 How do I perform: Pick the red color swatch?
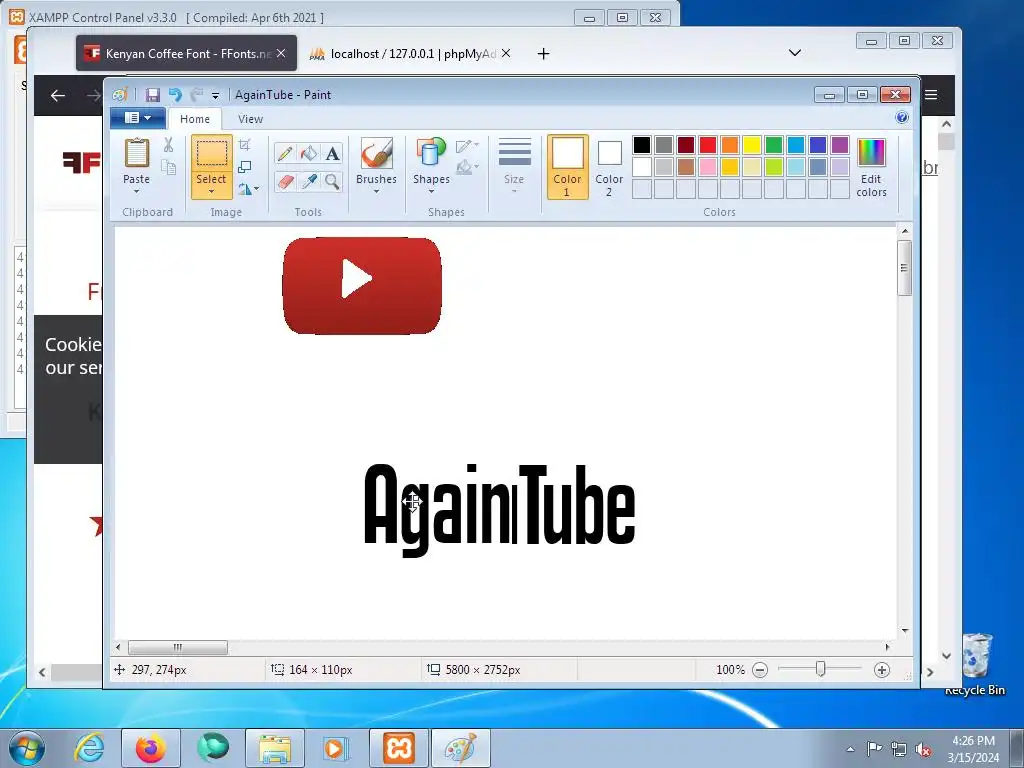coord(708,144)
